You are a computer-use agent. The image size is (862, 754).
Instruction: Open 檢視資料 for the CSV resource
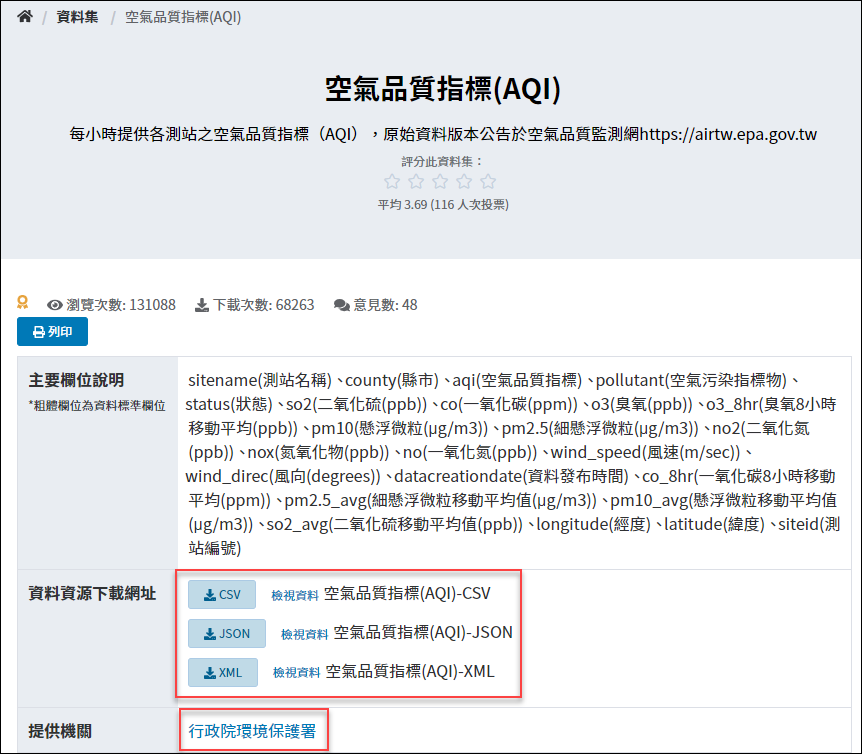[x=295, y=596]
